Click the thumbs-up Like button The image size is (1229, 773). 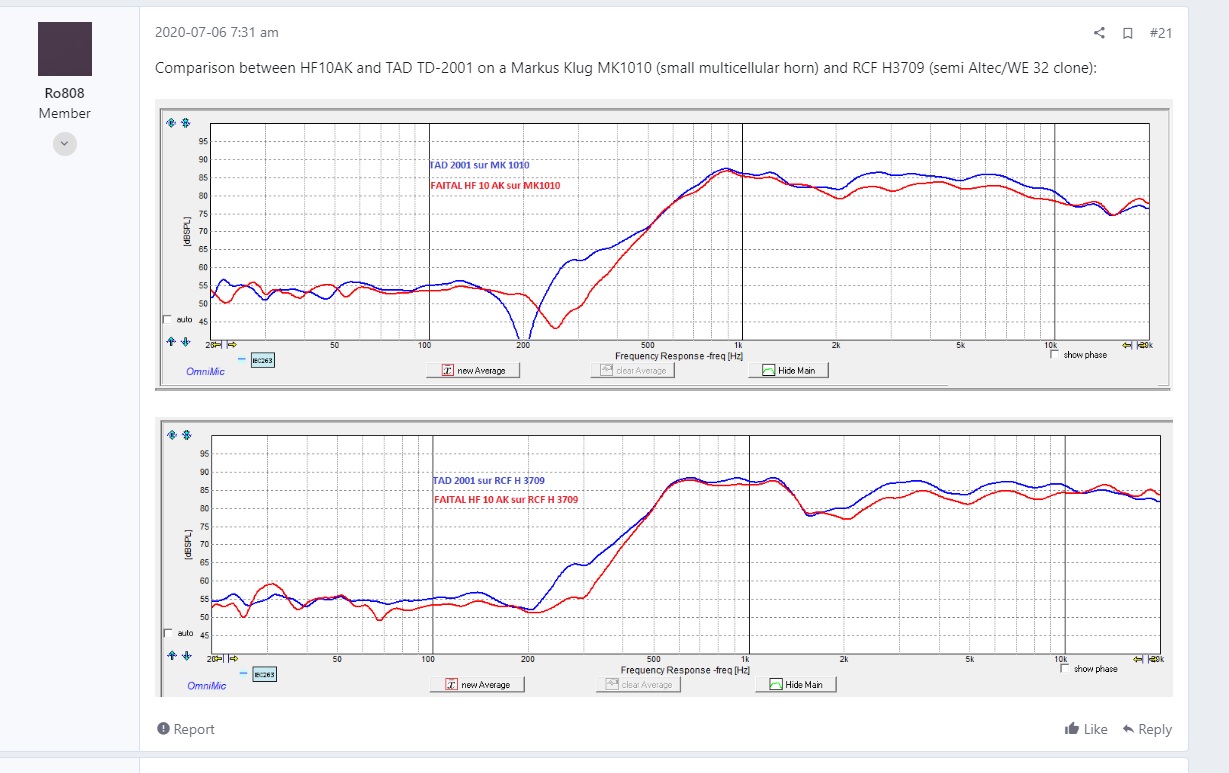1086,729
